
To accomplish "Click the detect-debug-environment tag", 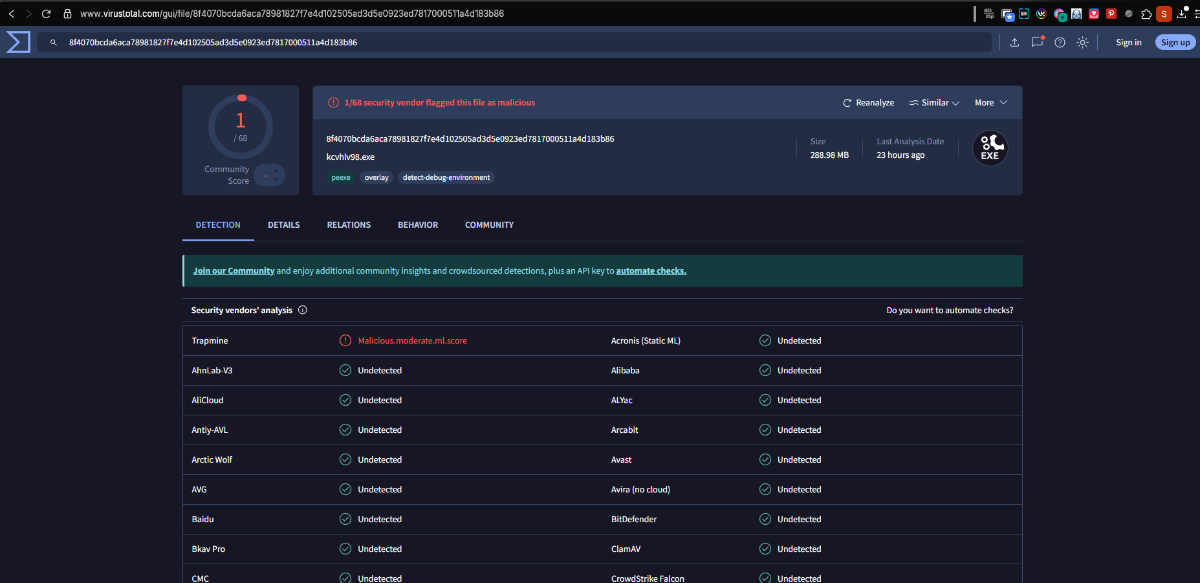I will click(446, 177).
